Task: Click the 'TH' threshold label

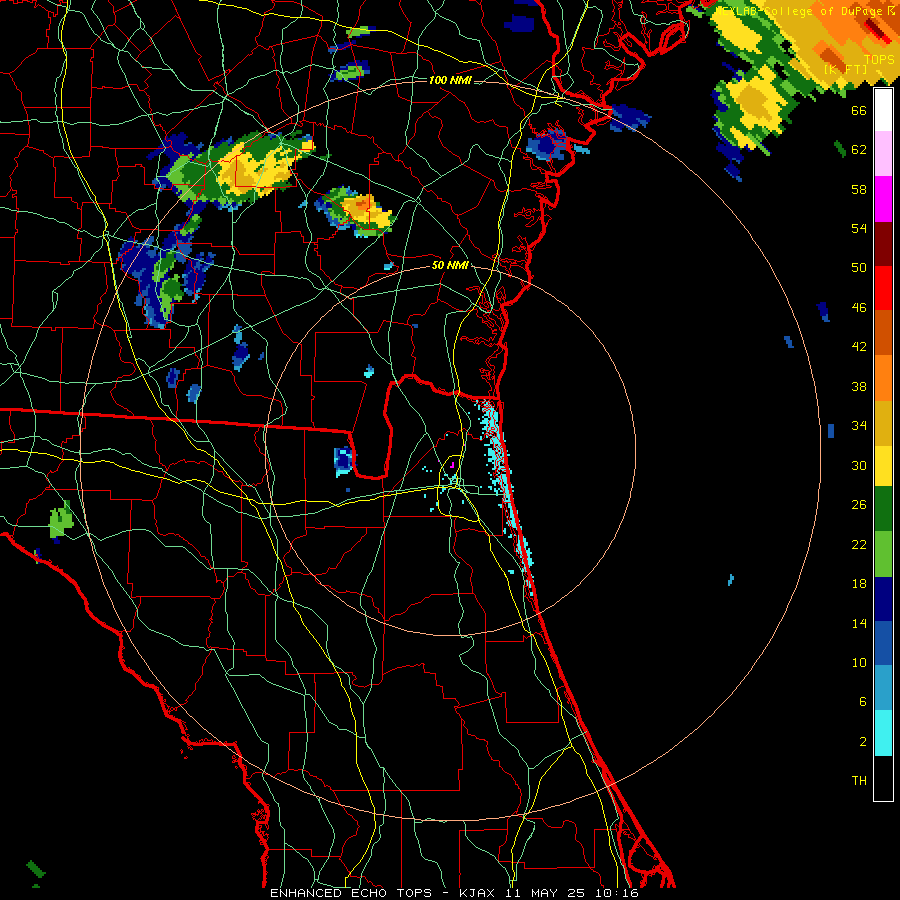Action: [x=859, y=781]
